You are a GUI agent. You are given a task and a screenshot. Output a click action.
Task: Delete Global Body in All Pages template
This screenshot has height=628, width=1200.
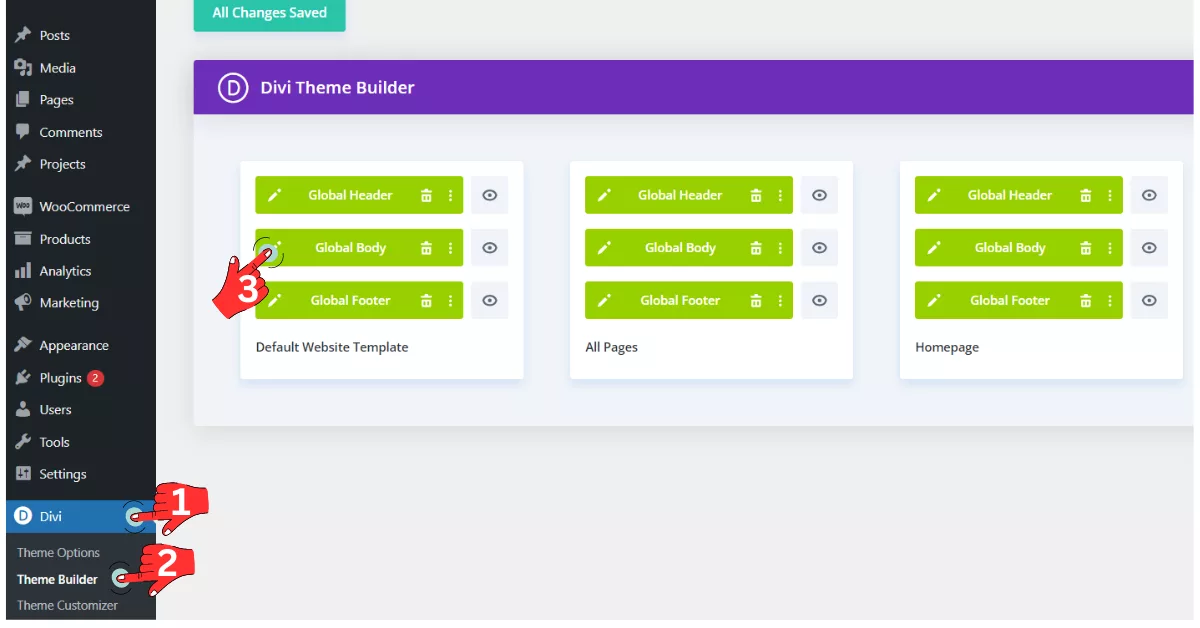[756, 248]
